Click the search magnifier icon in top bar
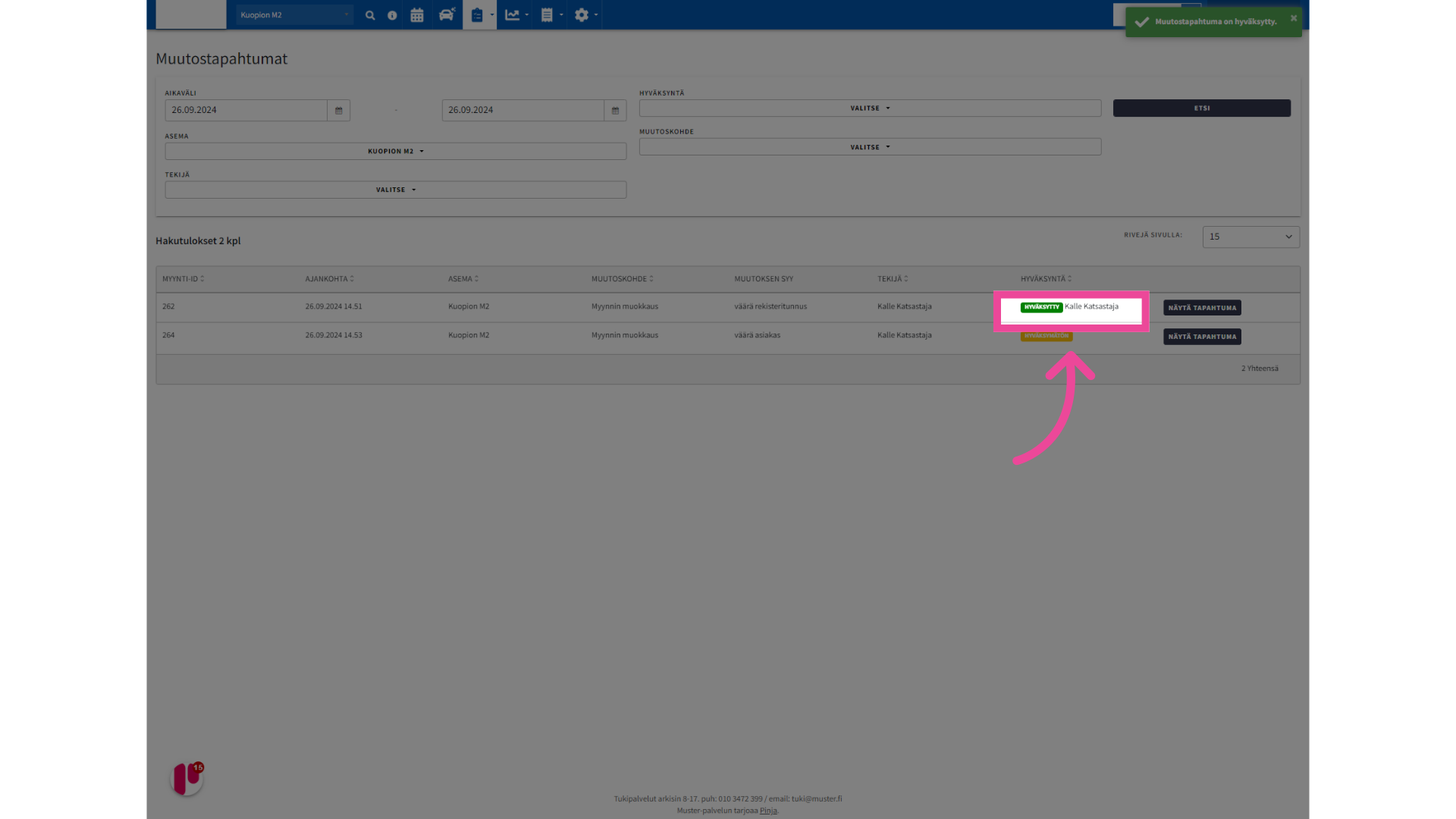The height and width of the screenshot is (819, 1456). click(370, 15)
